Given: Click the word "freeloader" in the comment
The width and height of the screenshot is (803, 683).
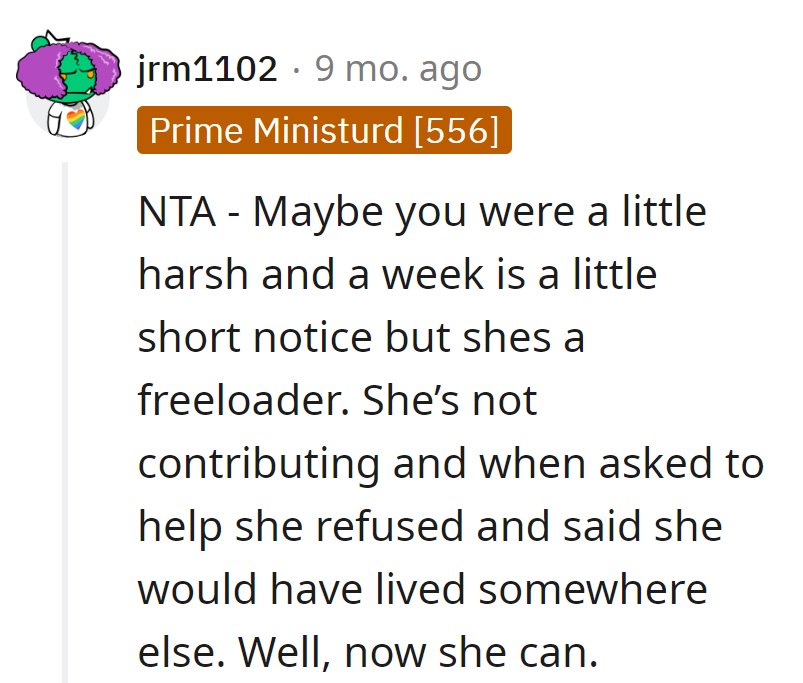Looking at the screenshot, I should click(241, 401).
